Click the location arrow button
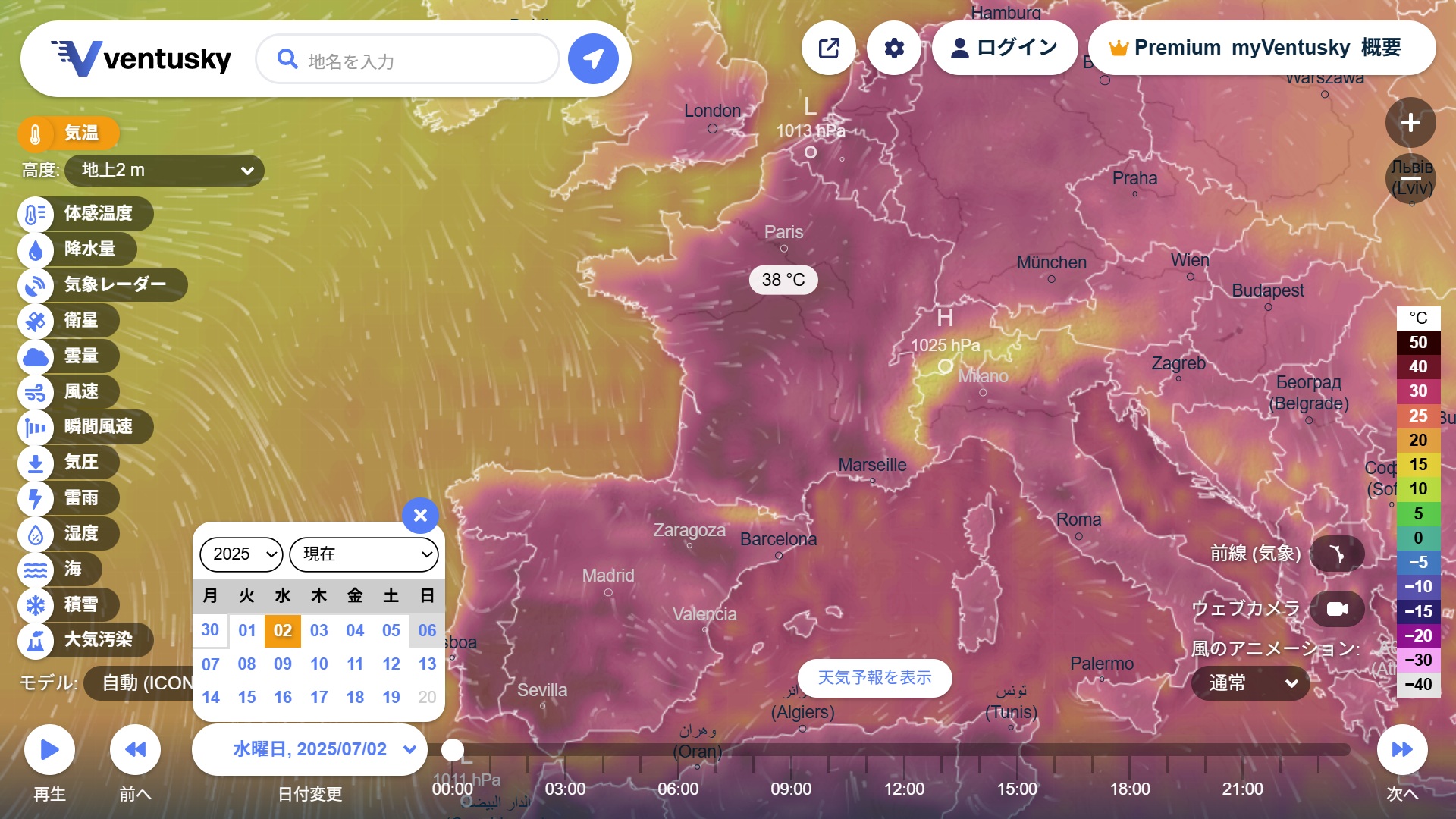Screen dimensions: 1456x819 coord(593,58)
